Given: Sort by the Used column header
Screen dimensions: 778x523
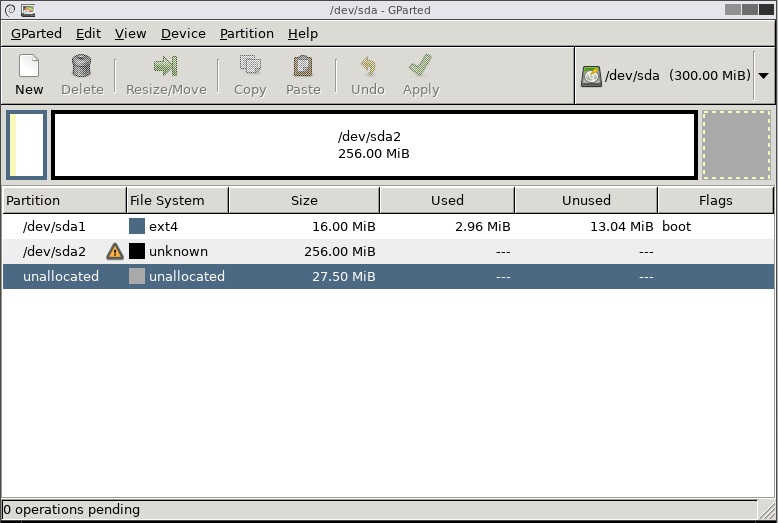Looking at the screenshot, I should click(447, 200).
